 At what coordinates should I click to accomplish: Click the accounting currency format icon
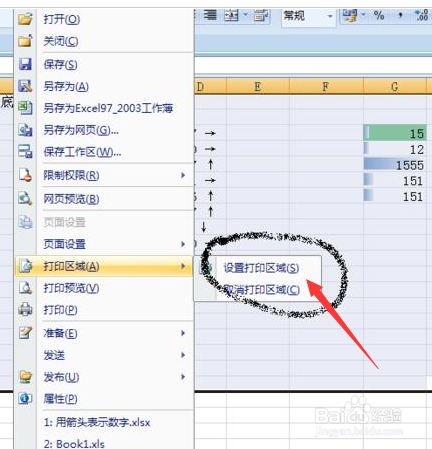coord(350,15)
